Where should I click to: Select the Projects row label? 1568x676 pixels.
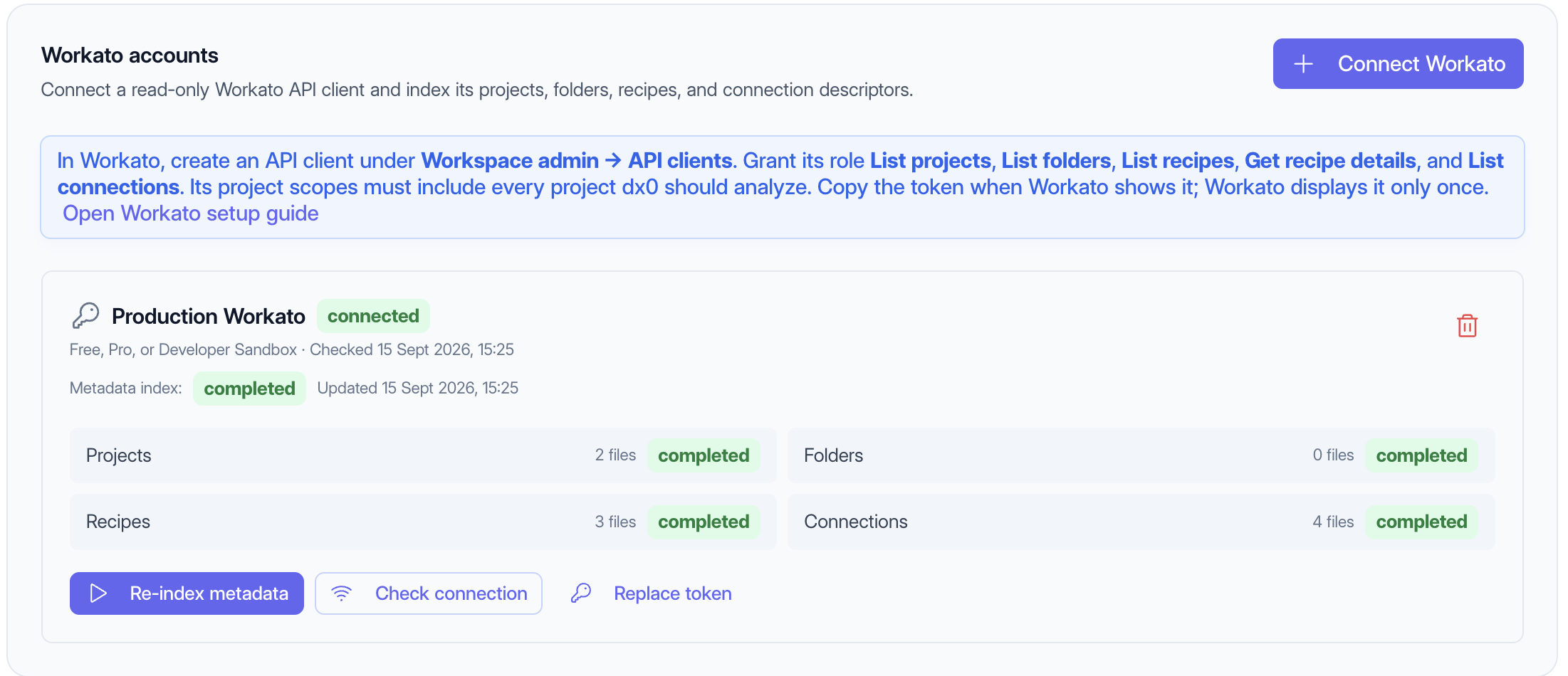118,455
